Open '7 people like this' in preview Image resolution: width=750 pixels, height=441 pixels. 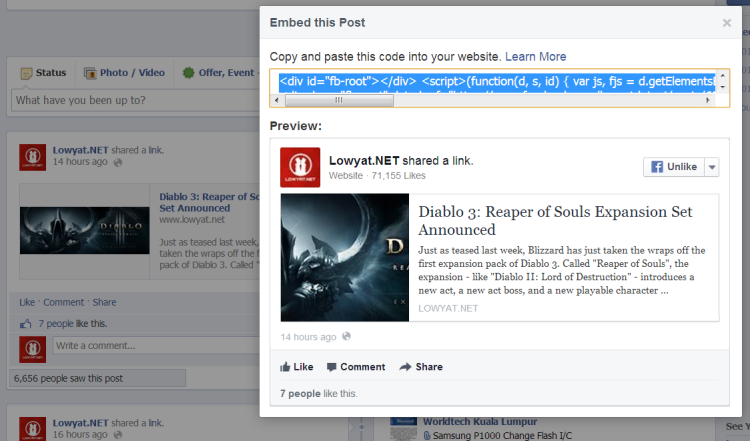[319, 394]
